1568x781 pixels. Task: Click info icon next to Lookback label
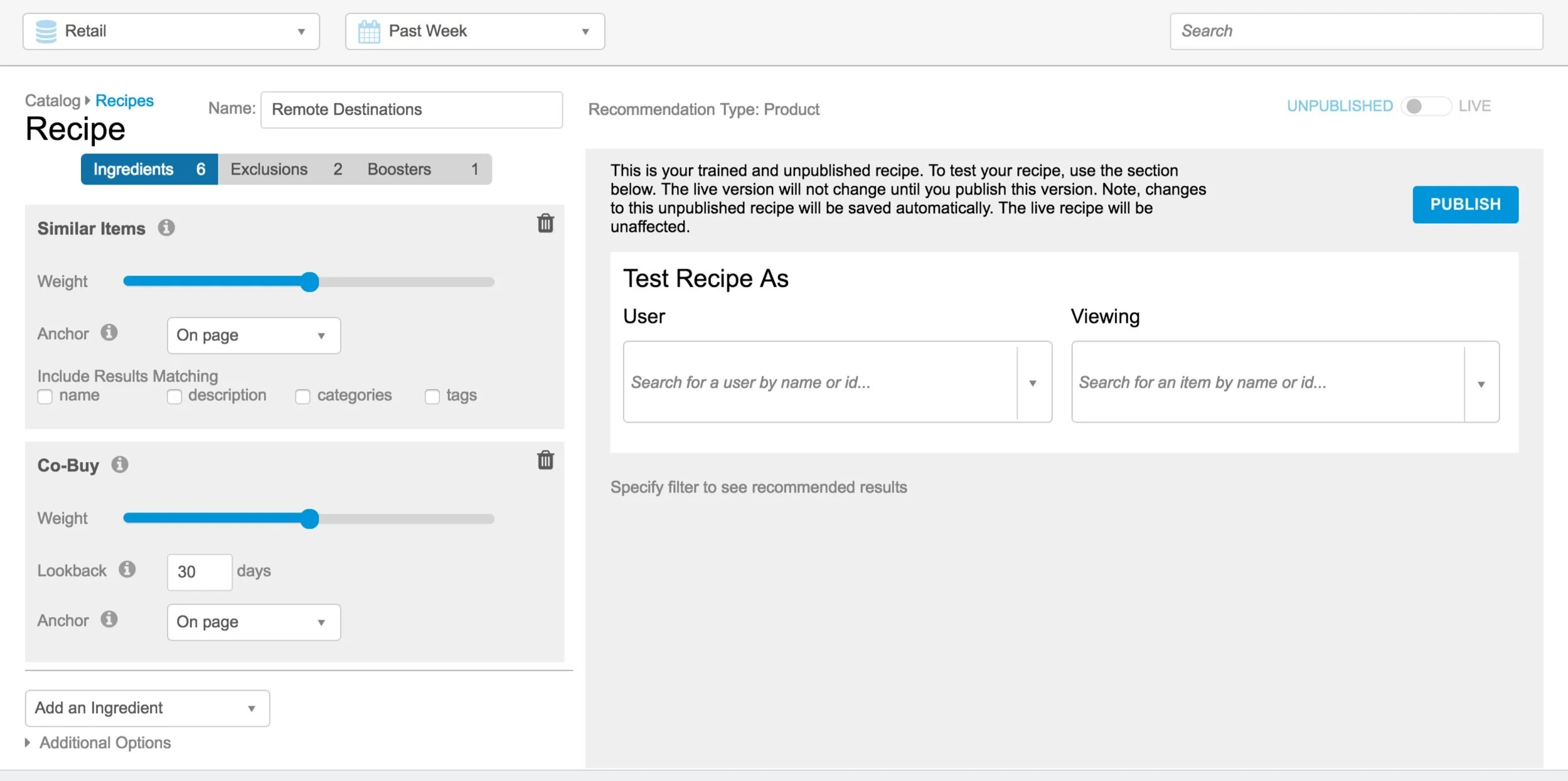tap(127, 569)
